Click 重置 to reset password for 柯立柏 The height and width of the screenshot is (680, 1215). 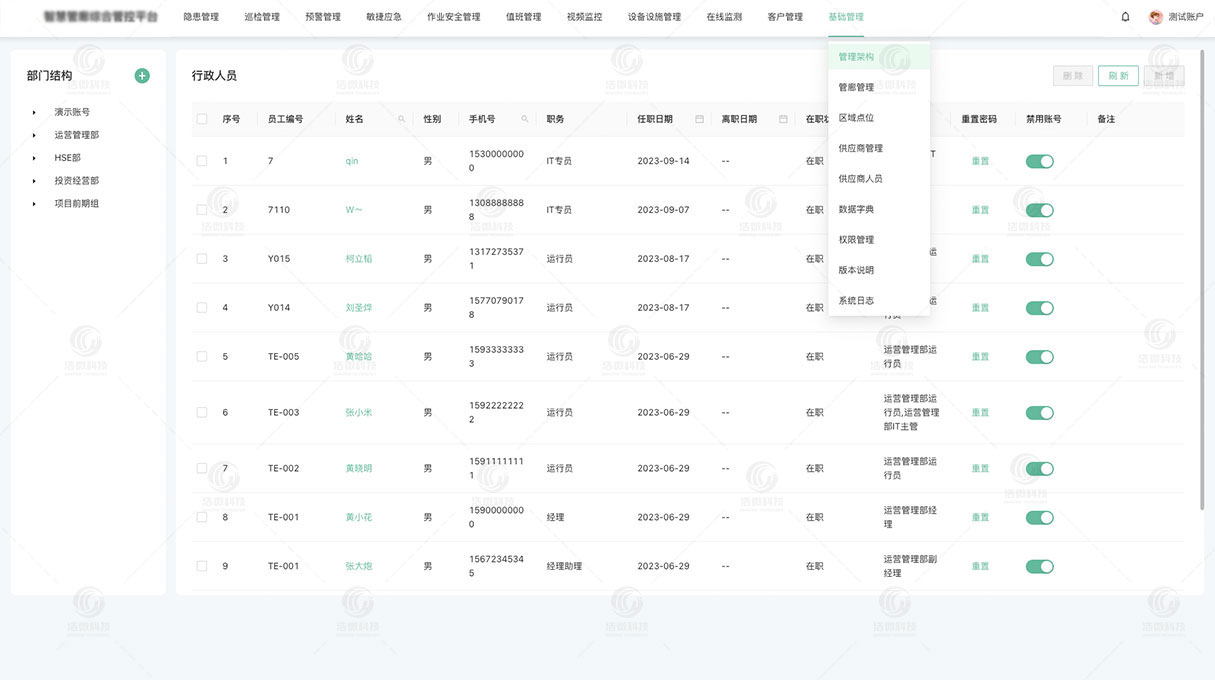(979, 258)
